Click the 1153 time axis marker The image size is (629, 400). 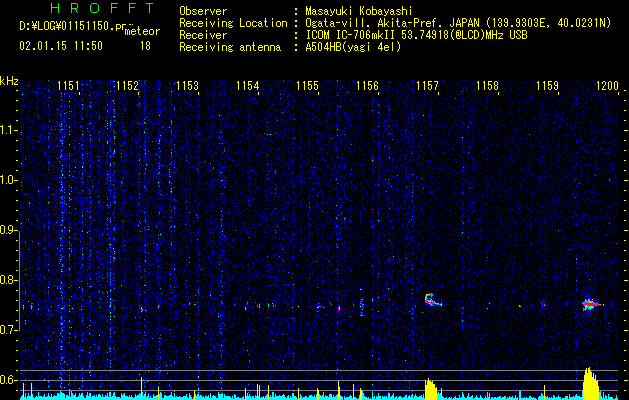[x=187, y=85]
